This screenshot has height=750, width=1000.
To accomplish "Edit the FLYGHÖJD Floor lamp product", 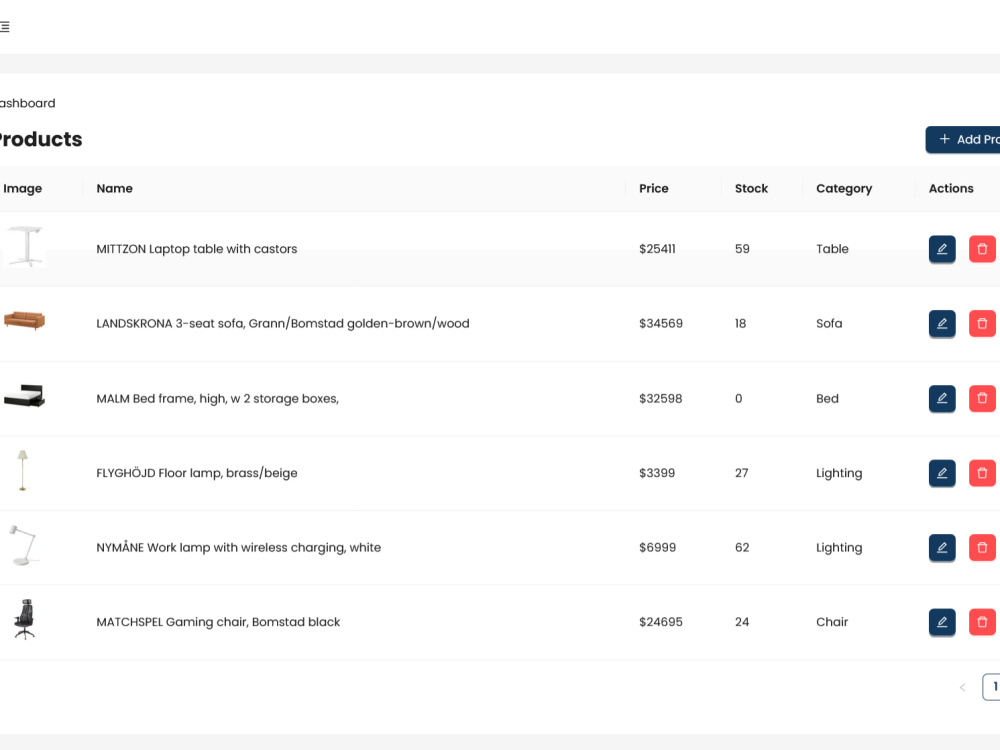I will tap(942, 473).
